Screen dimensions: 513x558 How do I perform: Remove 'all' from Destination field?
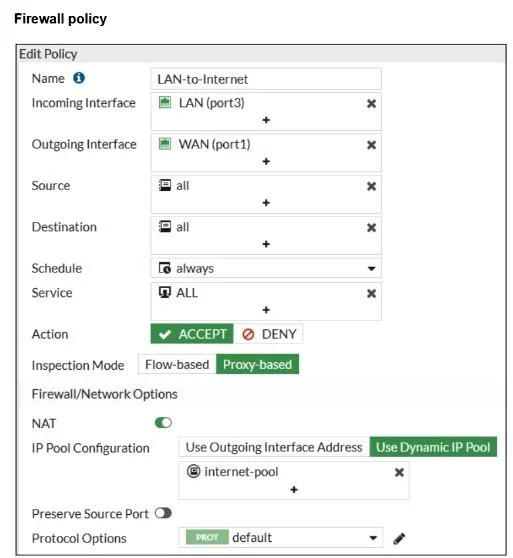tap(371, 227)
